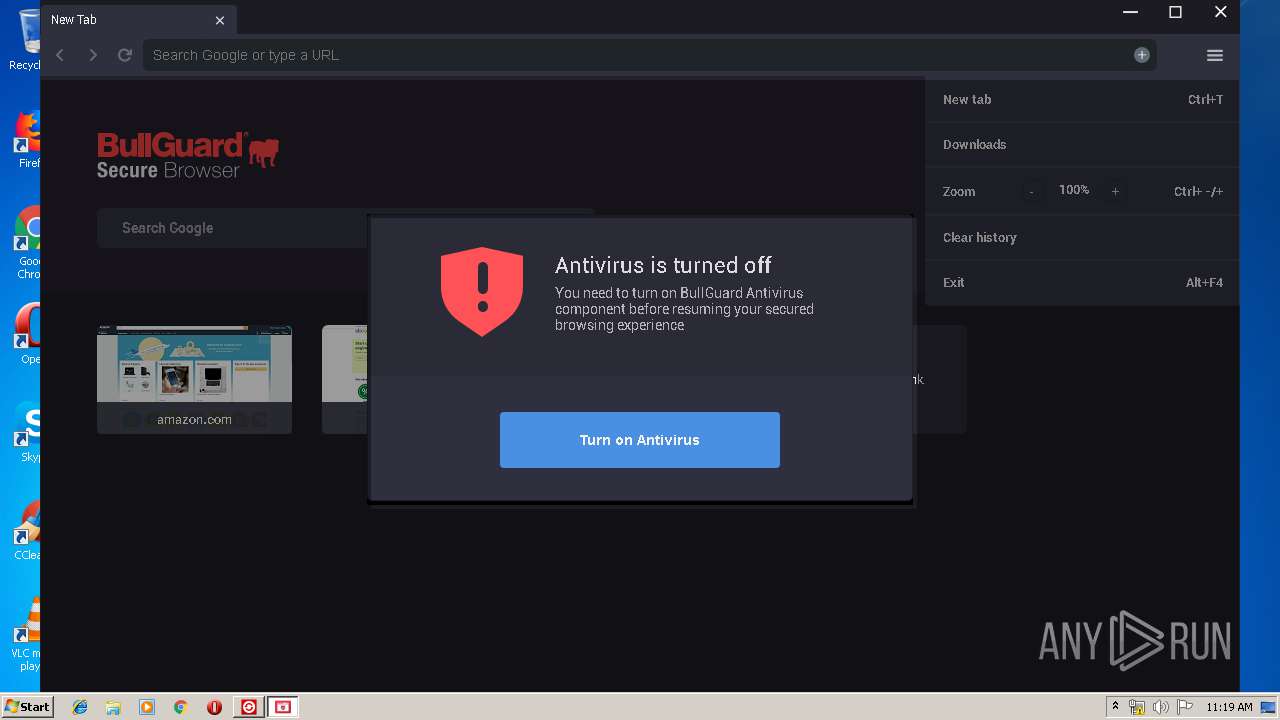Go back with the browser back arrow
Viewport: 1280px width, 720px height.
tap(60, 55)
